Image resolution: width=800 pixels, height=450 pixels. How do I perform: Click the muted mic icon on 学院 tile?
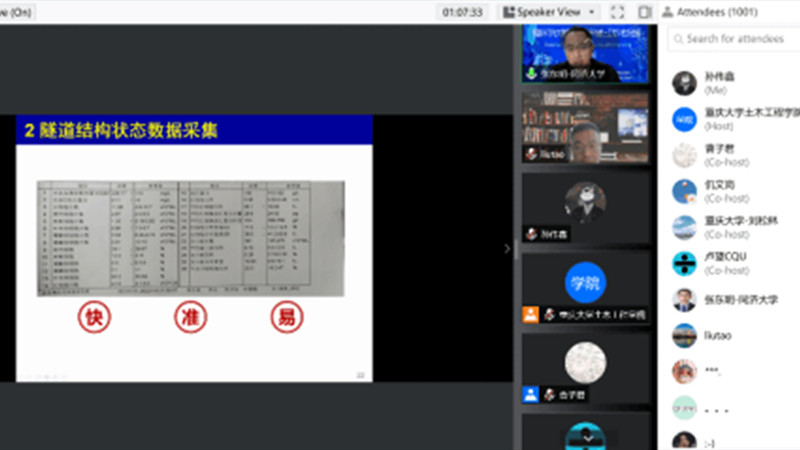[549, 314]
